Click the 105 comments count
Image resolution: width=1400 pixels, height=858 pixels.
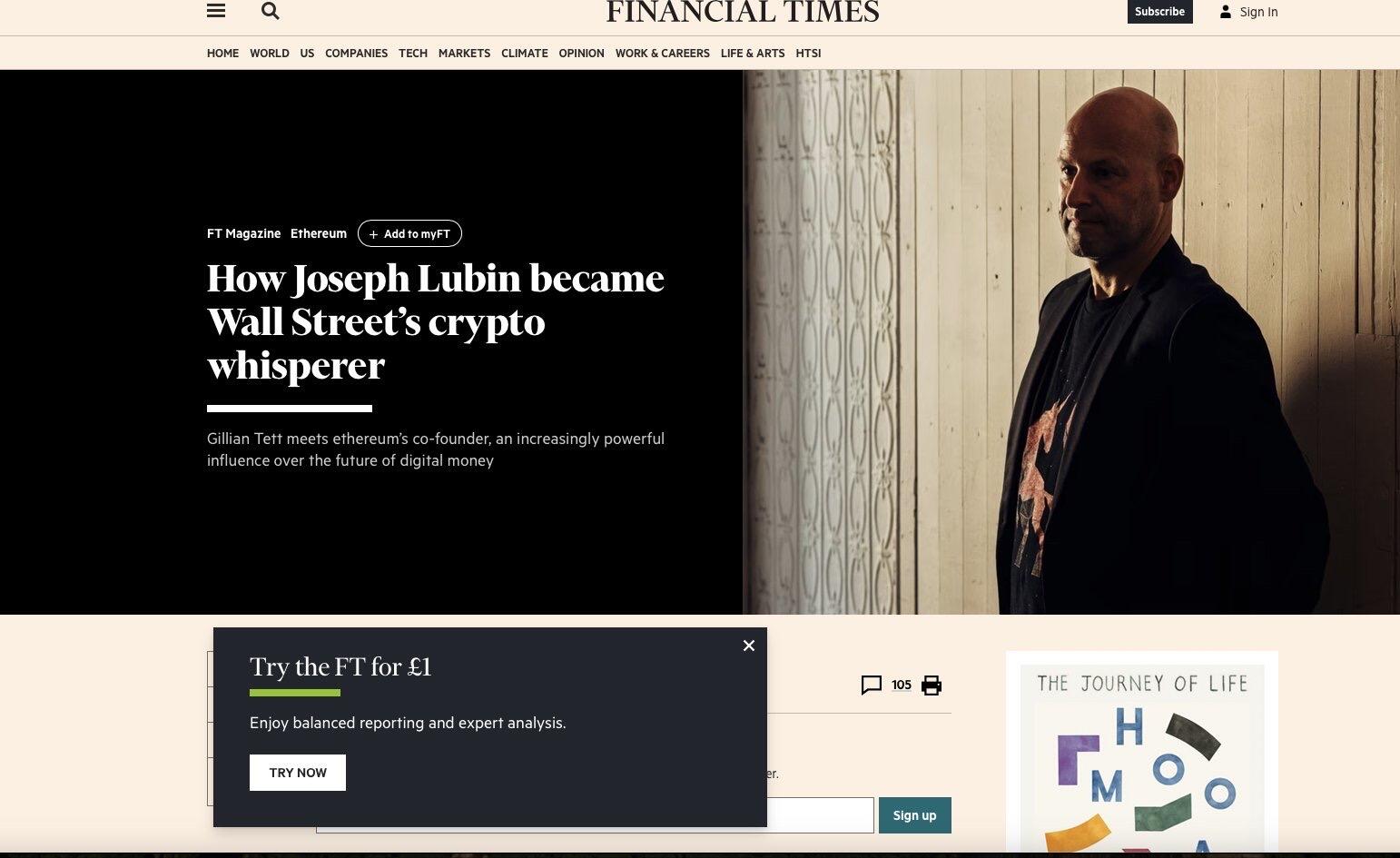902,685
